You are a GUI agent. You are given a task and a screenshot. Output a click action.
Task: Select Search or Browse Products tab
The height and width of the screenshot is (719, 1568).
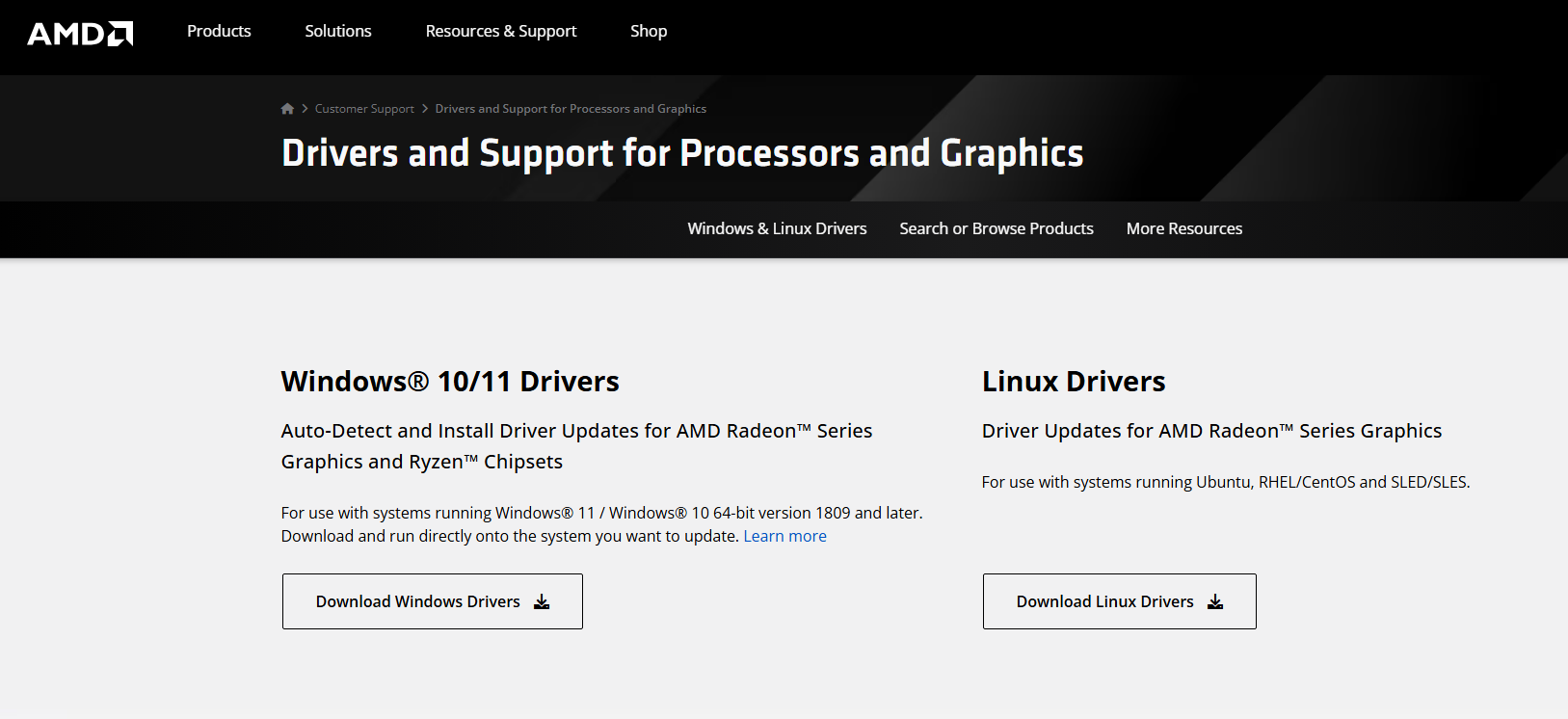997,228
